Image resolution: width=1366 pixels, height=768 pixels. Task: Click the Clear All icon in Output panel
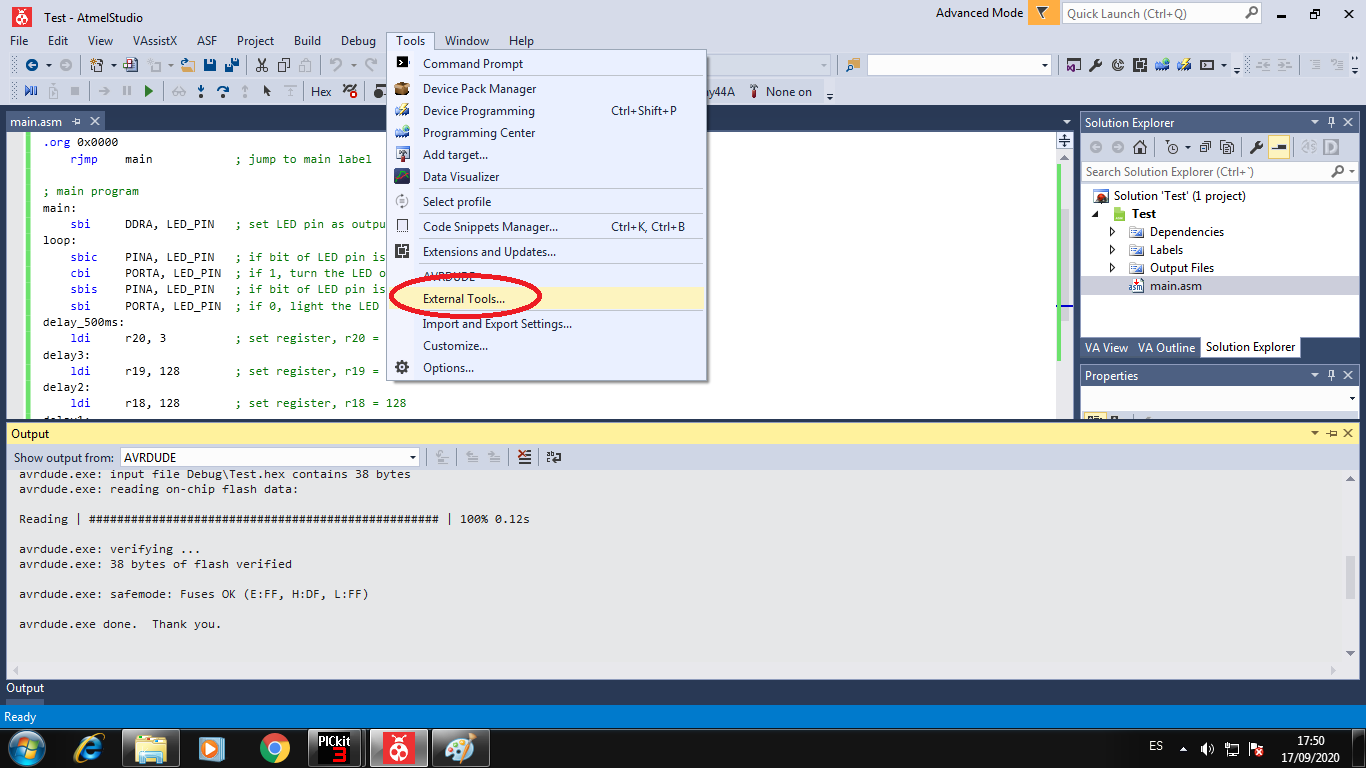pos(525,457)
